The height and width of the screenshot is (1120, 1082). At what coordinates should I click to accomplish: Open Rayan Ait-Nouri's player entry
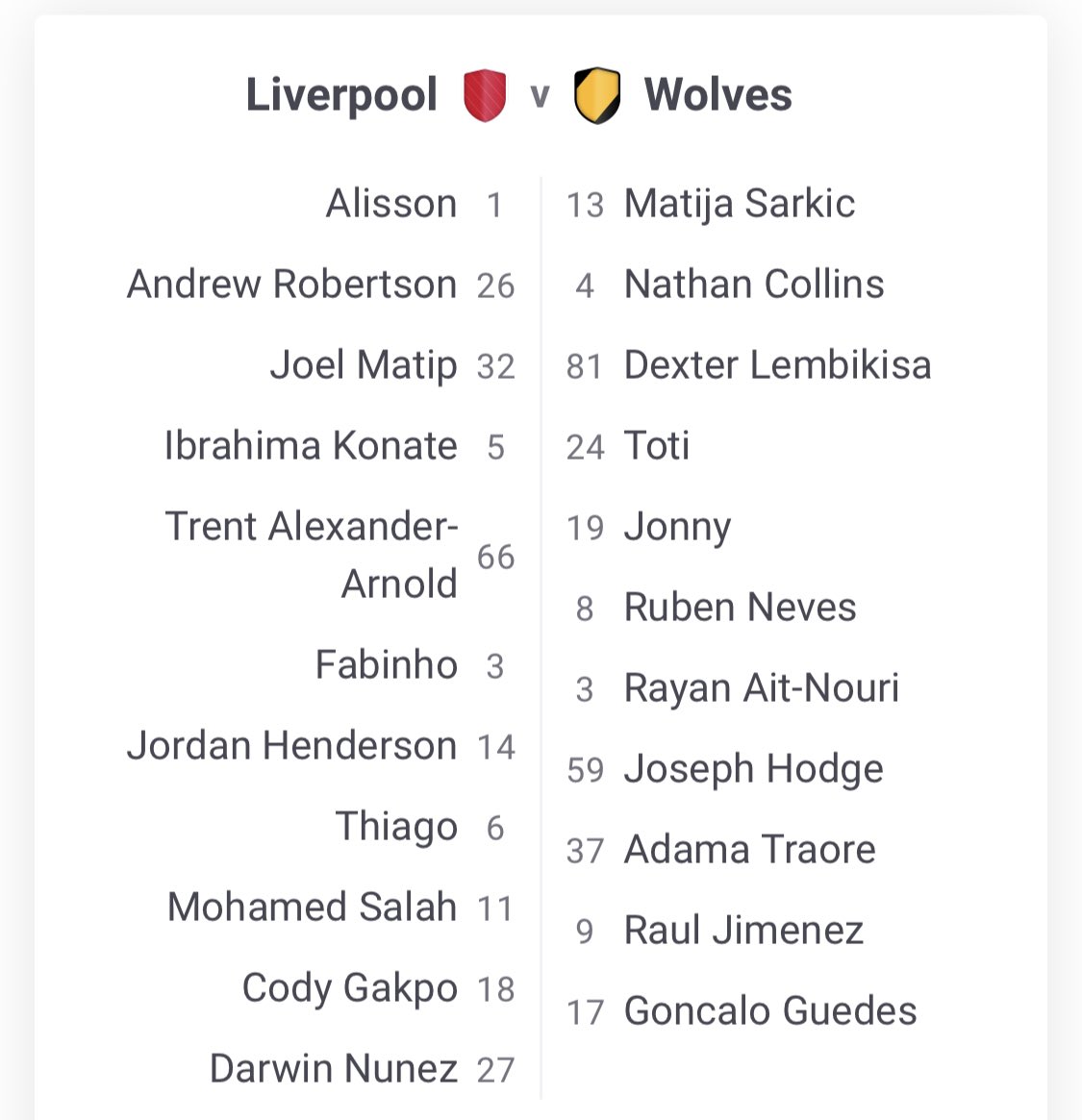pyautogui.click(x=761, y=688)
